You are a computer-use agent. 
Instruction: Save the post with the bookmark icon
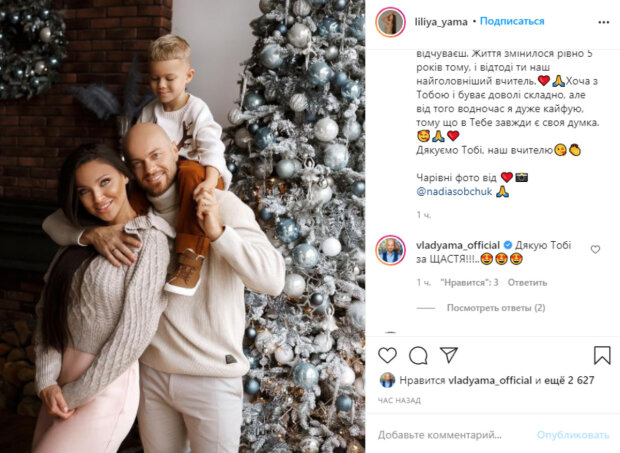pyautogui.click(x=602, y=355)
